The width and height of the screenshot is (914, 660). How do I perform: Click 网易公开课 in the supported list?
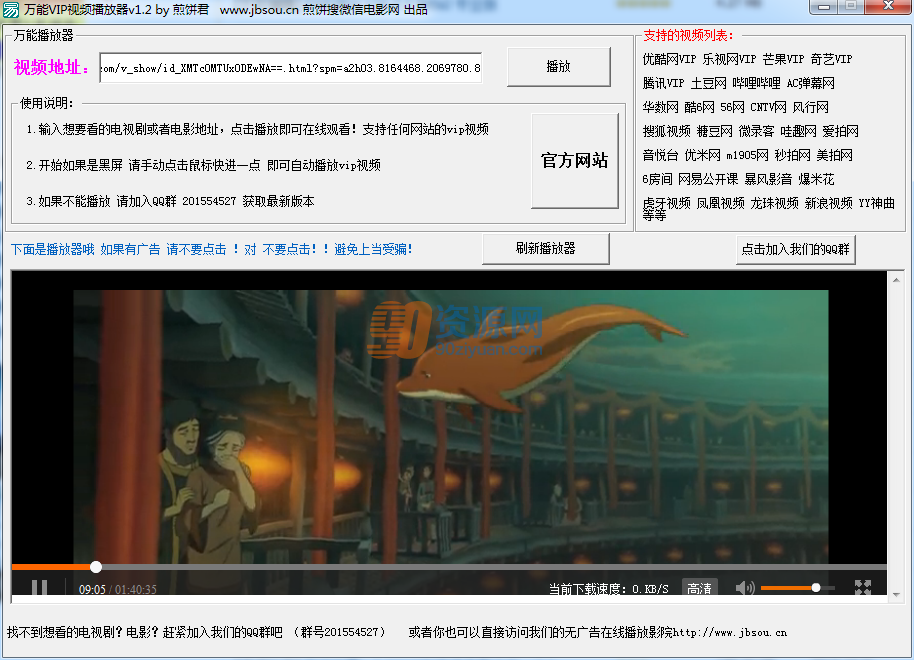708,179
